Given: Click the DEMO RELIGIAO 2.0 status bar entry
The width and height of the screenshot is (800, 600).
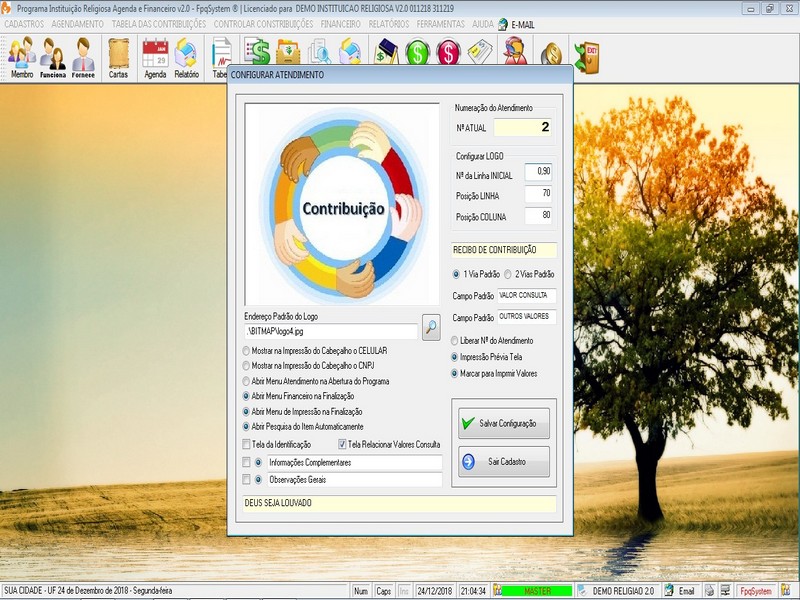Looking at the screenshot, I should (x=623, y=591).
